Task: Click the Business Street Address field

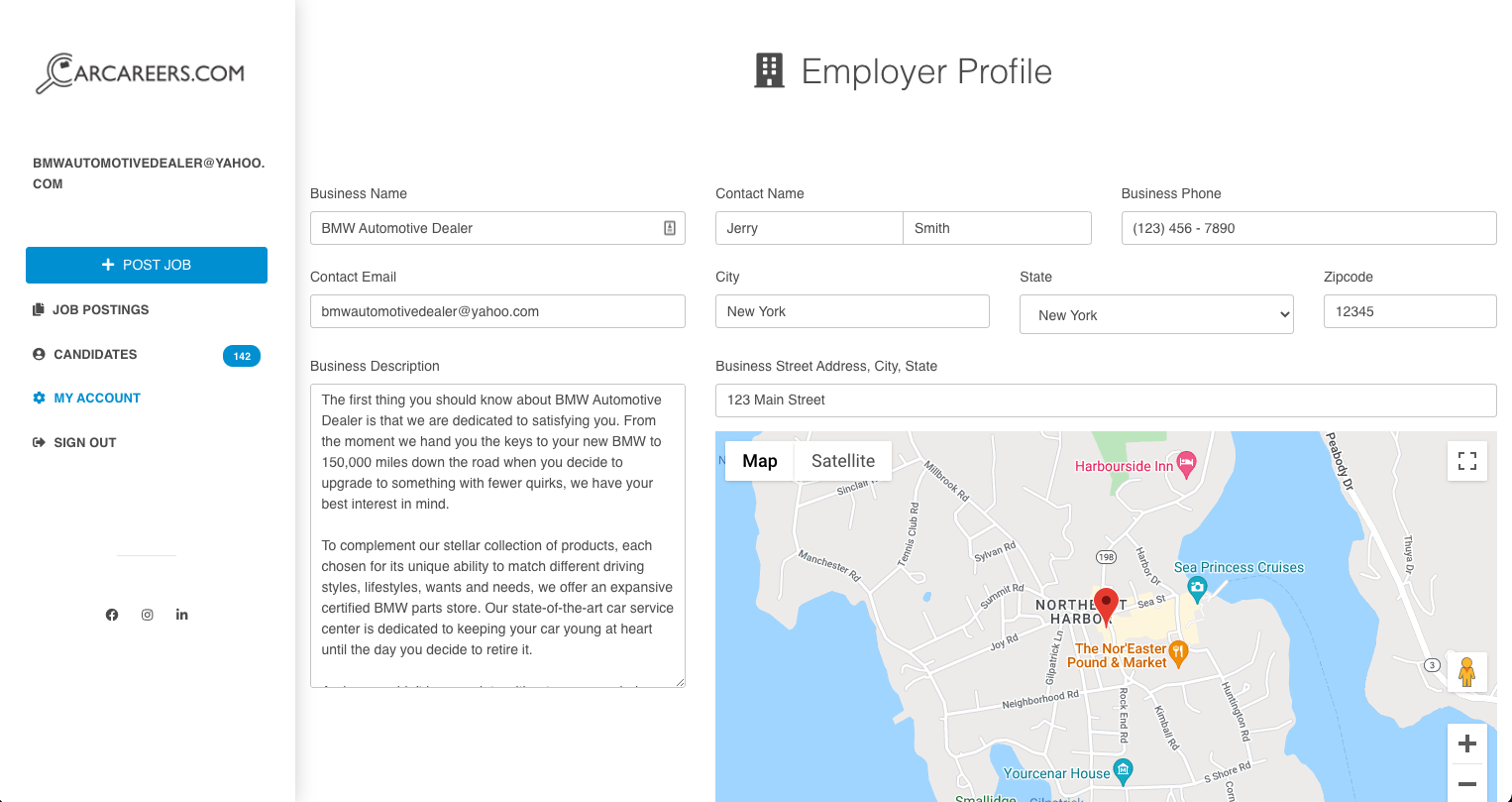Action: (1106, 401)
